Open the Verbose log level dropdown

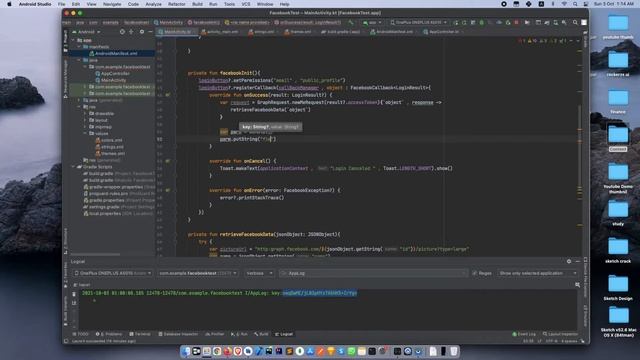(x=259, y=273)
